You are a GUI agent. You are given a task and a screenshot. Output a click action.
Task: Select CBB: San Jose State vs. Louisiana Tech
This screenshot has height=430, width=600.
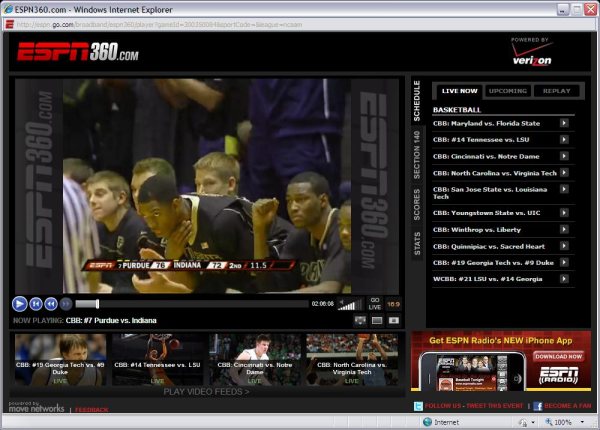tap(490, 193)
